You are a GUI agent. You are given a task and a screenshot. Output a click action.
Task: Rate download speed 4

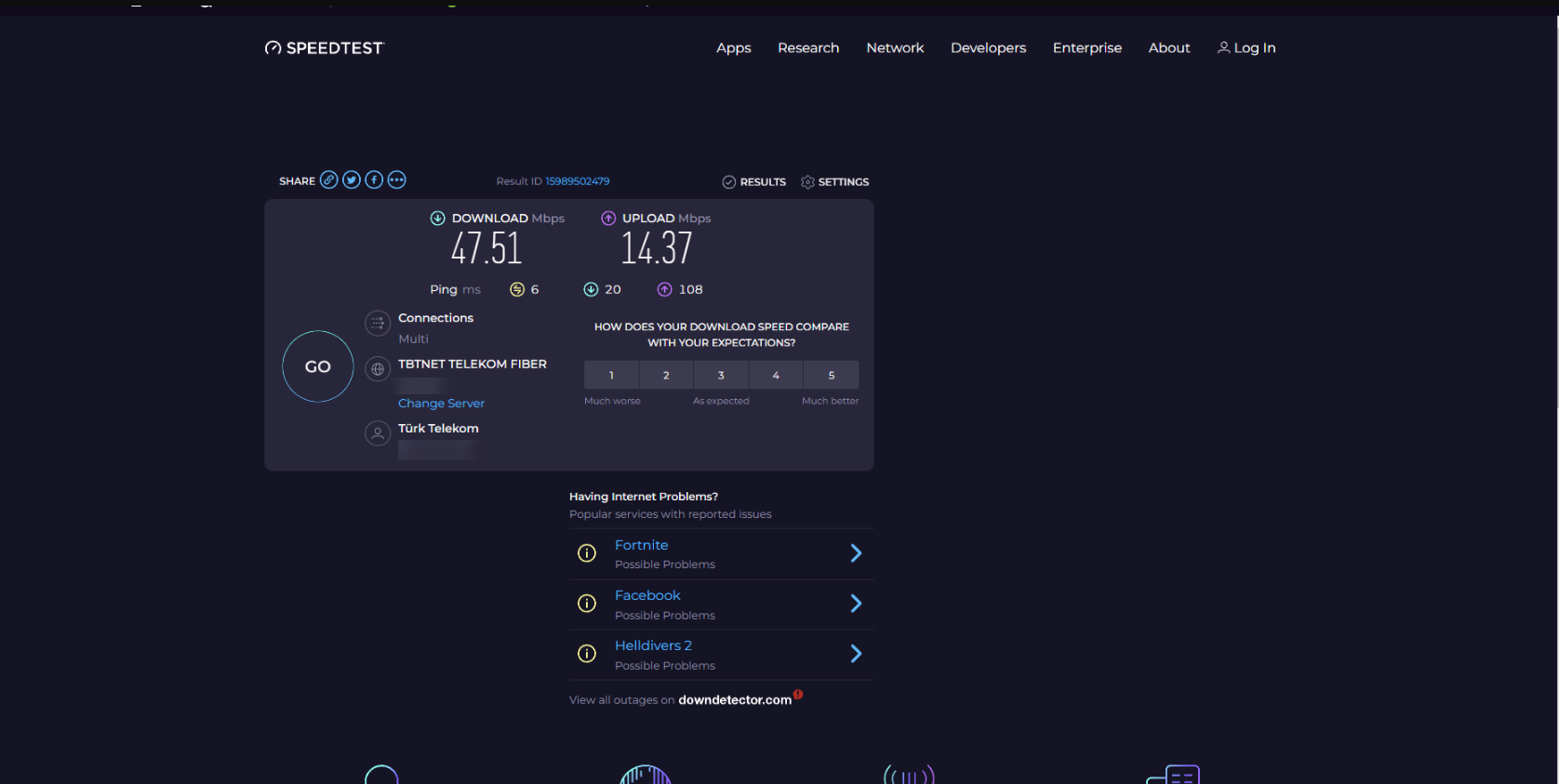(x=776, y=375)
